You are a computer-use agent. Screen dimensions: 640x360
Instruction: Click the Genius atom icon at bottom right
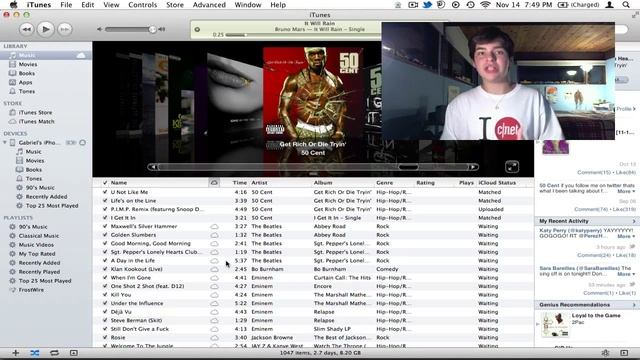click(605, 353)
